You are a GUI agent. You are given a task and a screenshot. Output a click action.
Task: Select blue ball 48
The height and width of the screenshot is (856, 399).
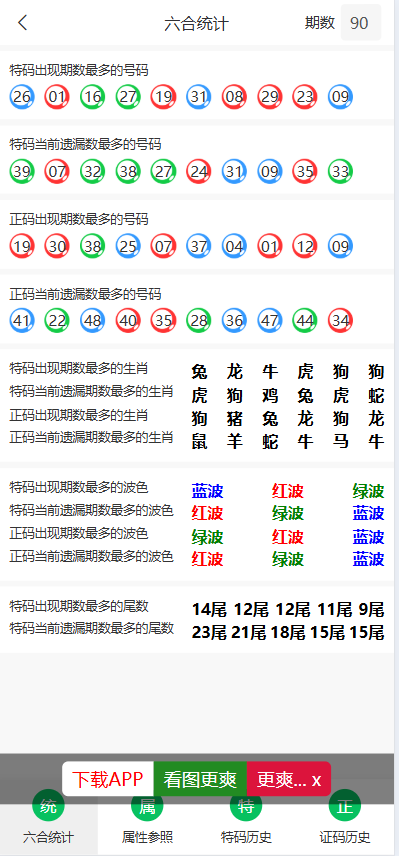93,321
